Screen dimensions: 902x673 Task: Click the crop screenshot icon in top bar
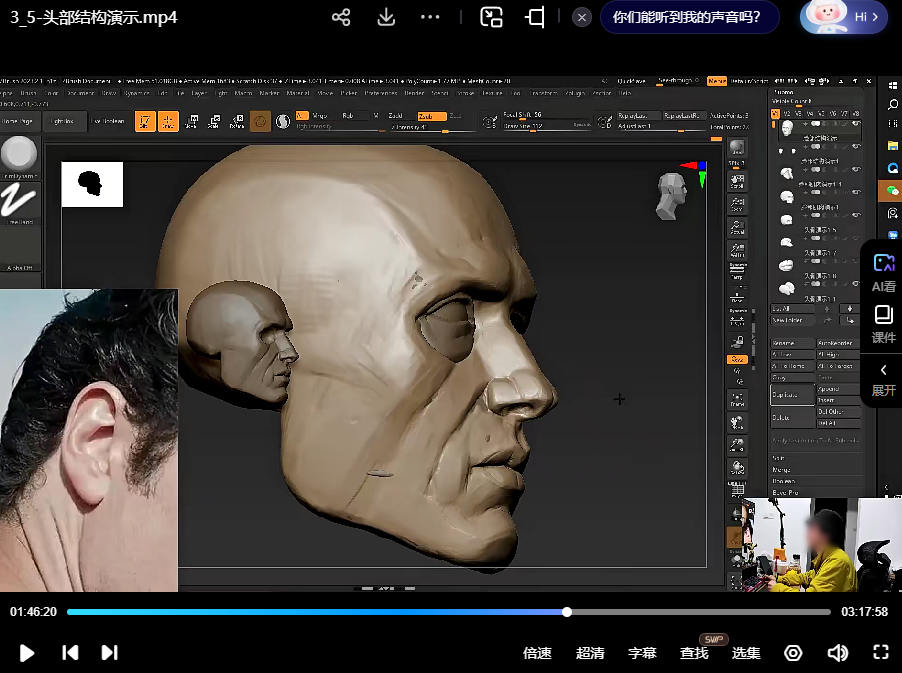pos(536,17)
